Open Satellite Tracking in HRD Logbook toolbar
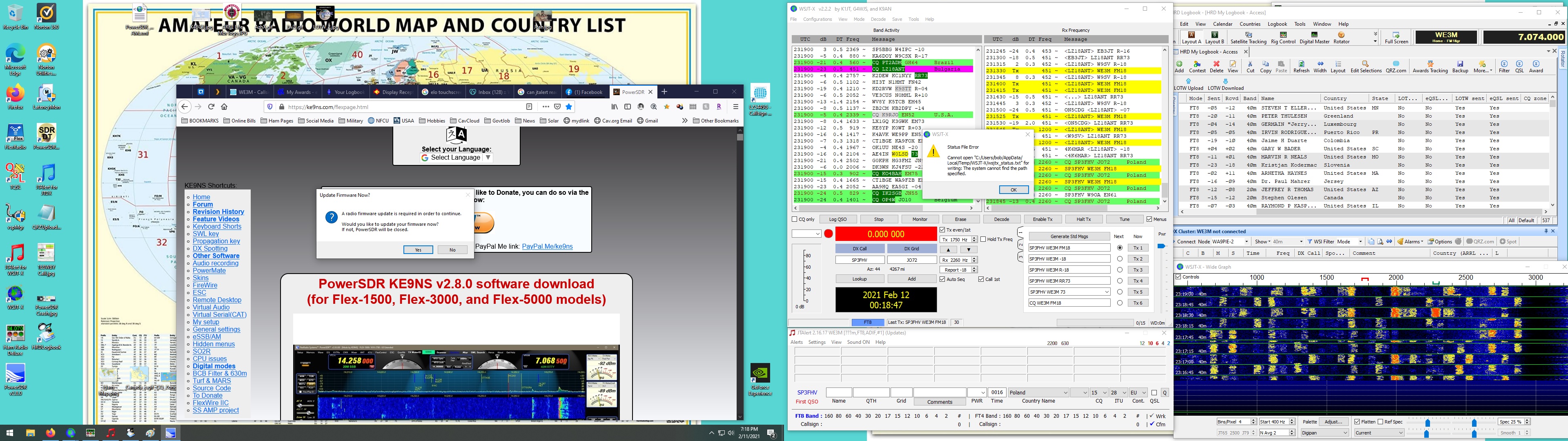 tap(1248, 38)
